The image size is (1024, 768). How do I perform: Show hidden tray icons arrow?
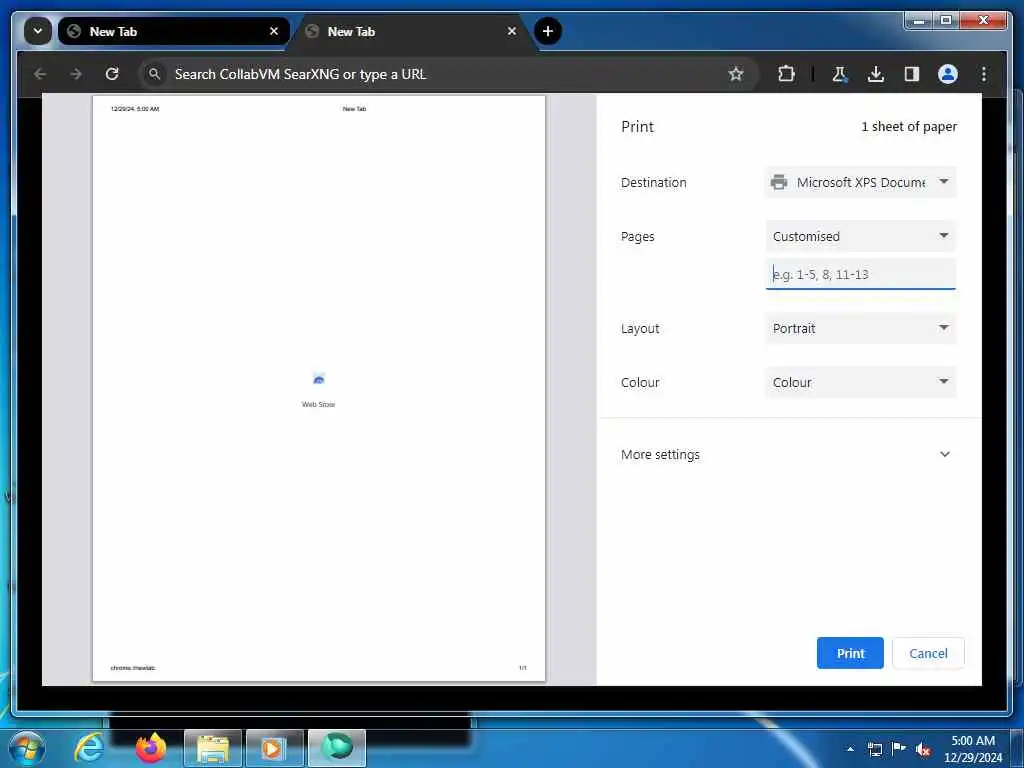(x=850, y=749)
